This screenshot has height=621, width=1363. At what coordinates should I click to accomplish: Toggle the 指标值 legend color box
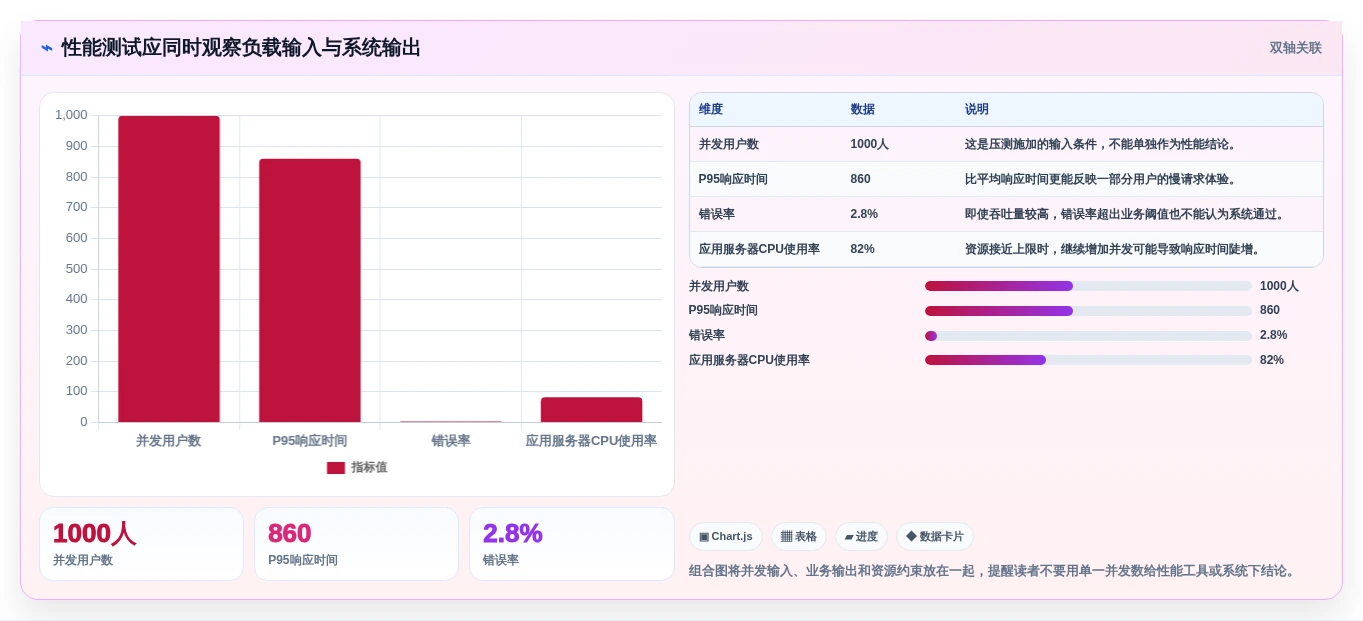336,468
